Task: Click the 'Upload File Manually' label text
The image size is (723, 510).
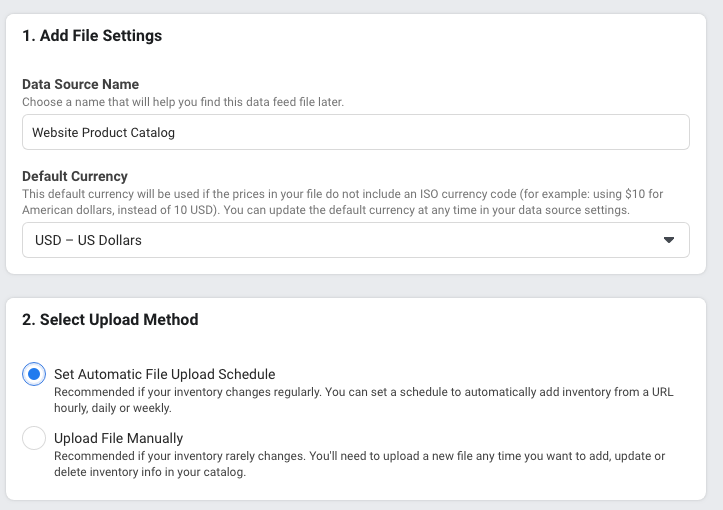Action: (x=118, y=438)
